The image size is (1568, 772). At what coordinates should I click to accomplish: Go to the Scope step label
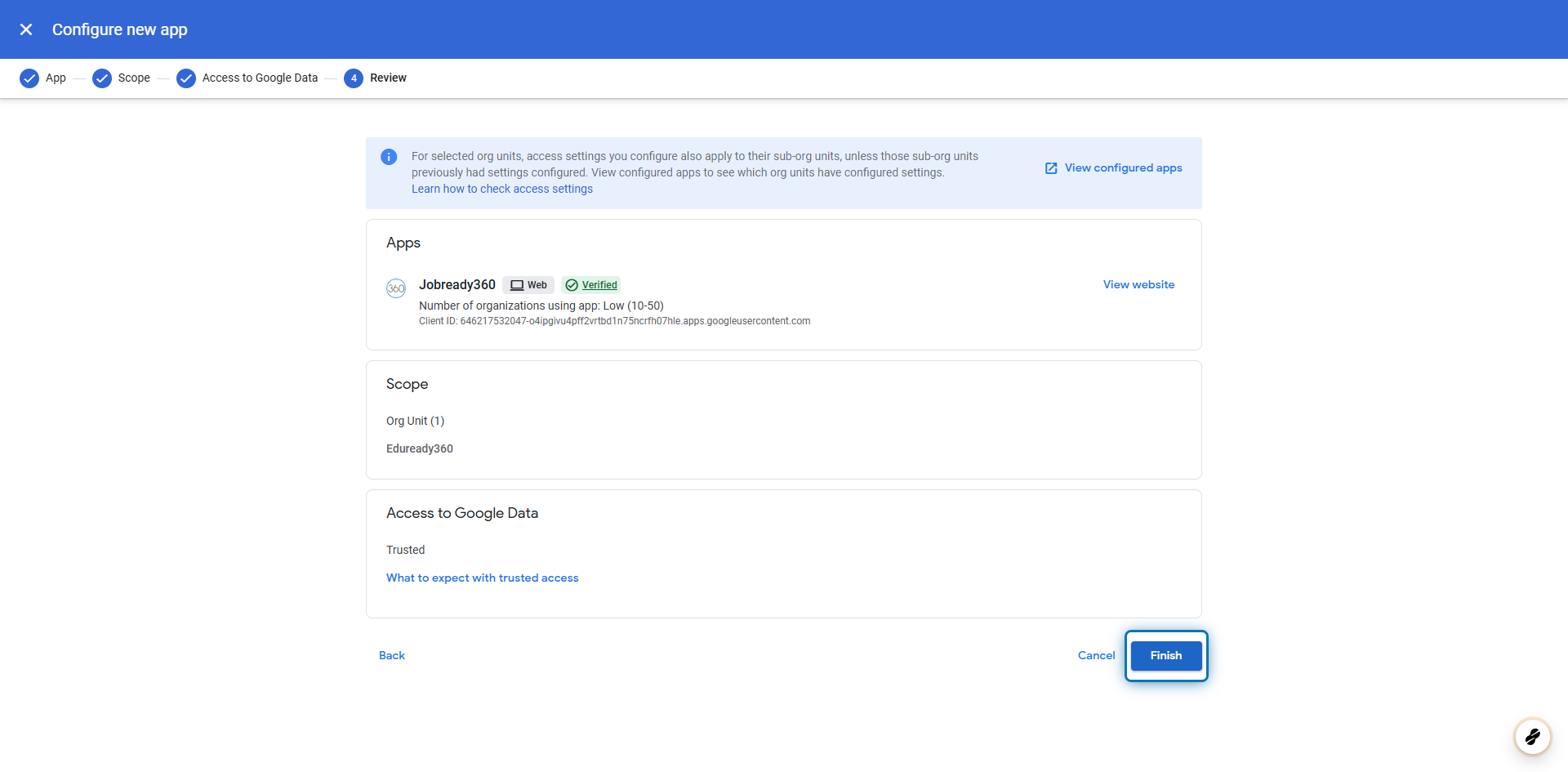tap(134, 78)
